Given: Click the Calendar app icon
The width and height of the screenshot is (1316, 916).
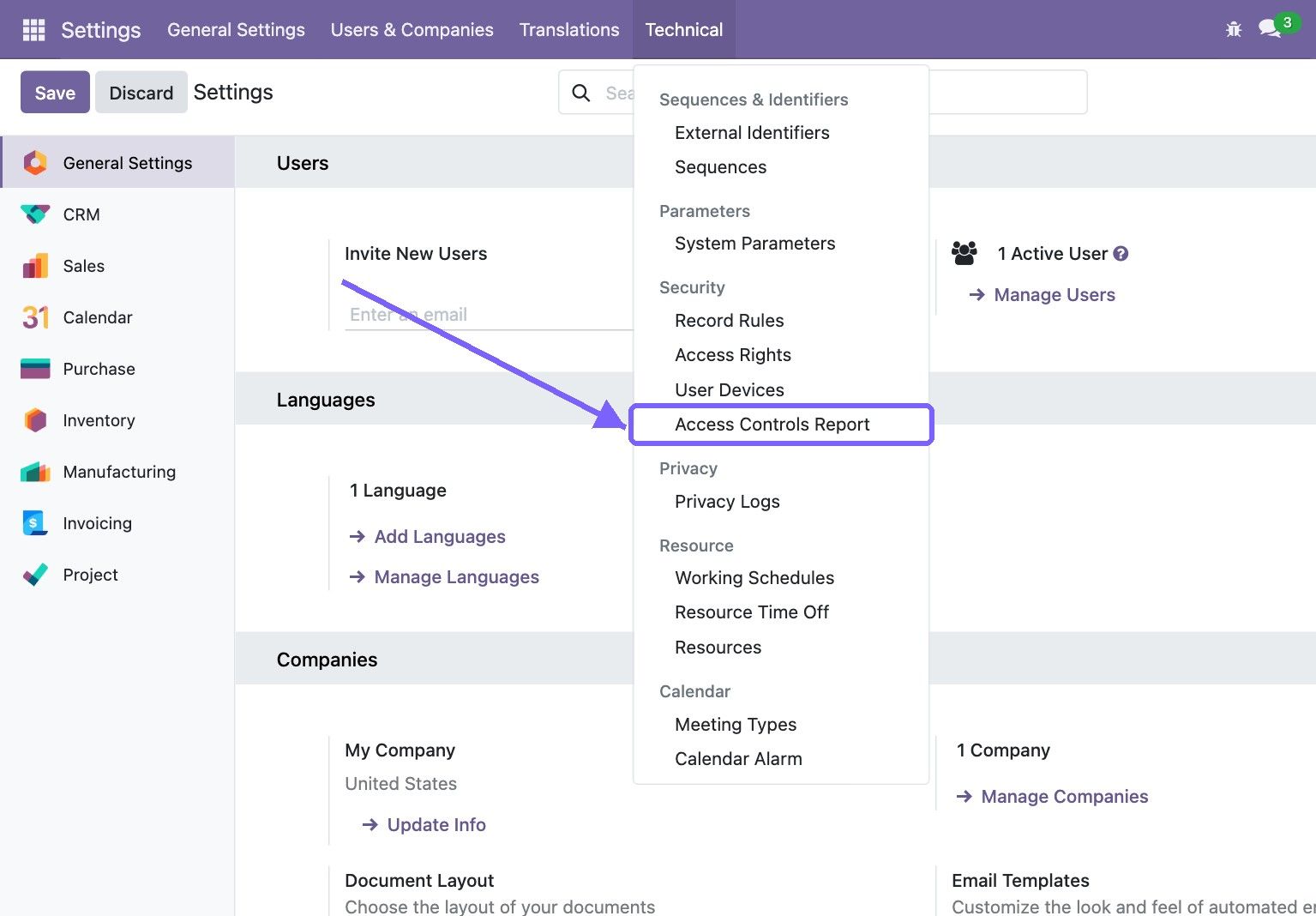Looking at the screenshot, I should (35, 317).
